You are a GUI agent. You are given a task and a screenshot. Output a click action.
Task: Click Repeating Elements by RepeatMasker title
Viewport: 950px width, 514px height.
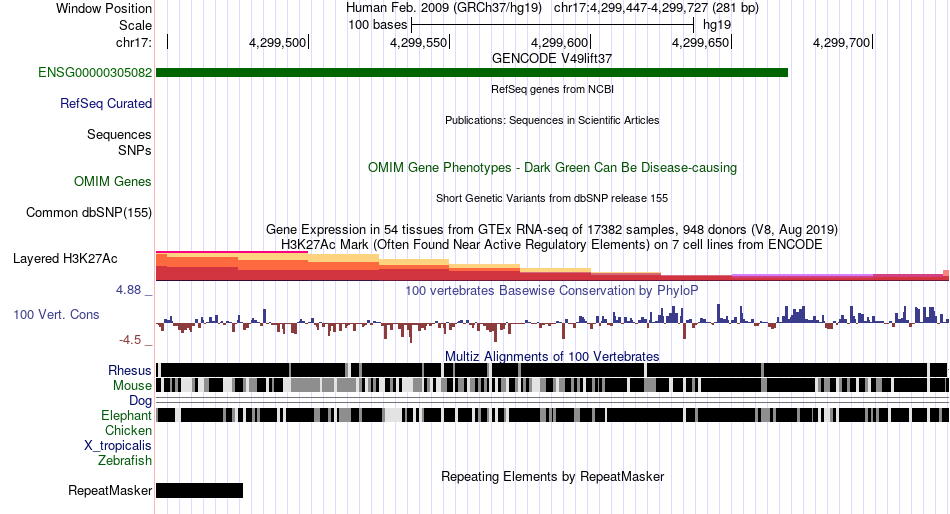pyautogui.click(x=553, y=477)
